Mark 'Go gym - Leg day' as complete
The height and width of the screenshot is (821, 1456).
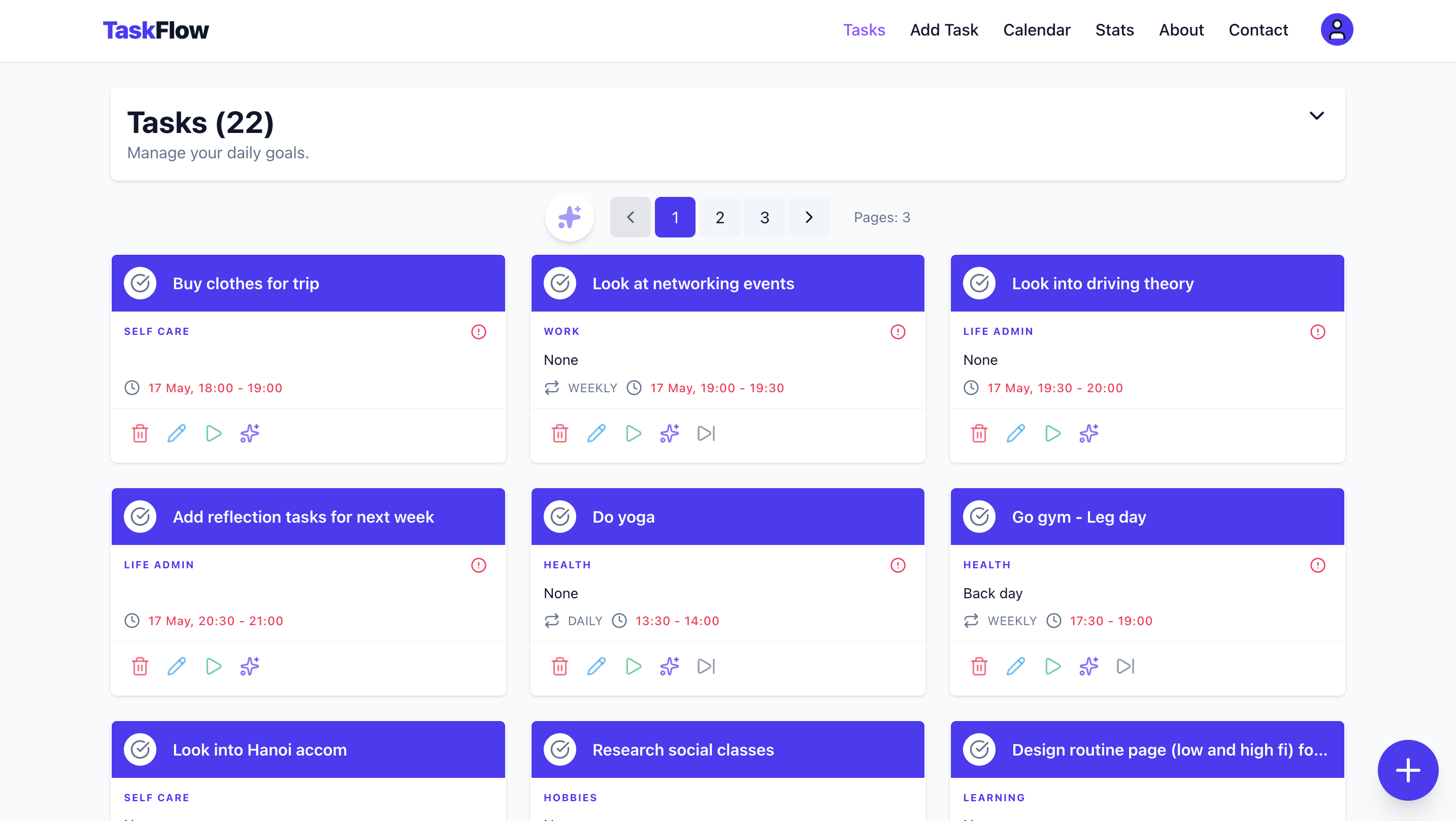pyautogui.click(x=979, y=517)
